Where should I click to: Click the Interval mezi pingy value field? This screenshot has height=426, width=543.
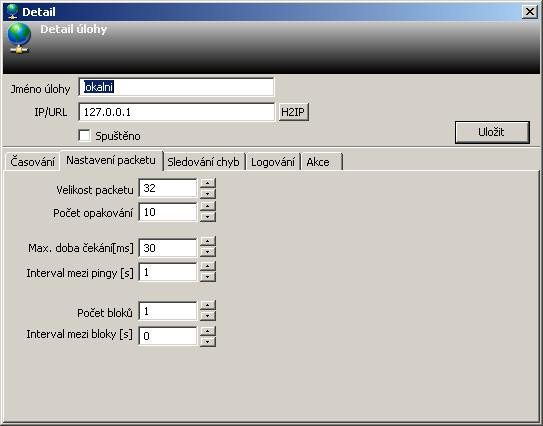(x=168, y=272)
